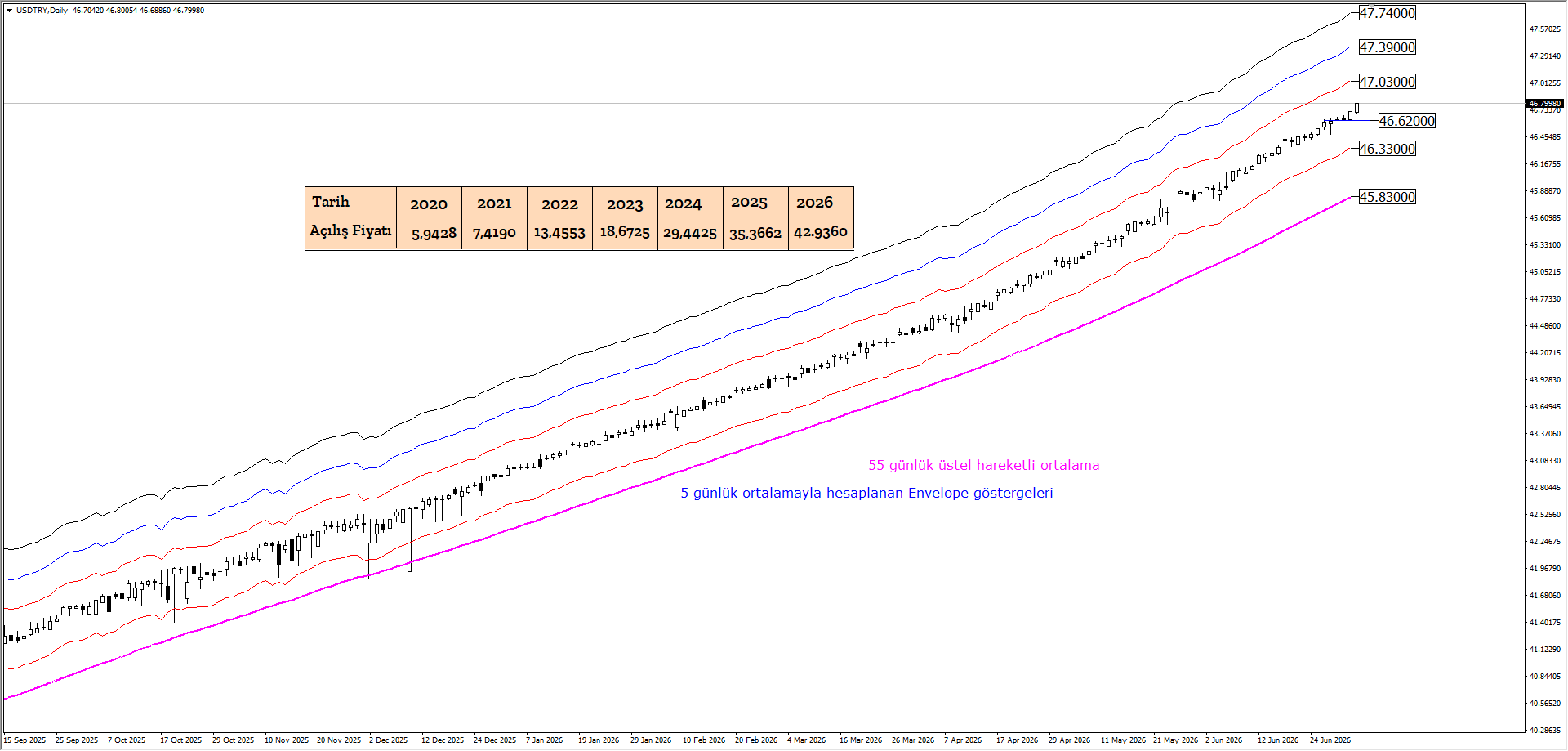Select the 35,3662 opening price cell

tap(755, 233)
